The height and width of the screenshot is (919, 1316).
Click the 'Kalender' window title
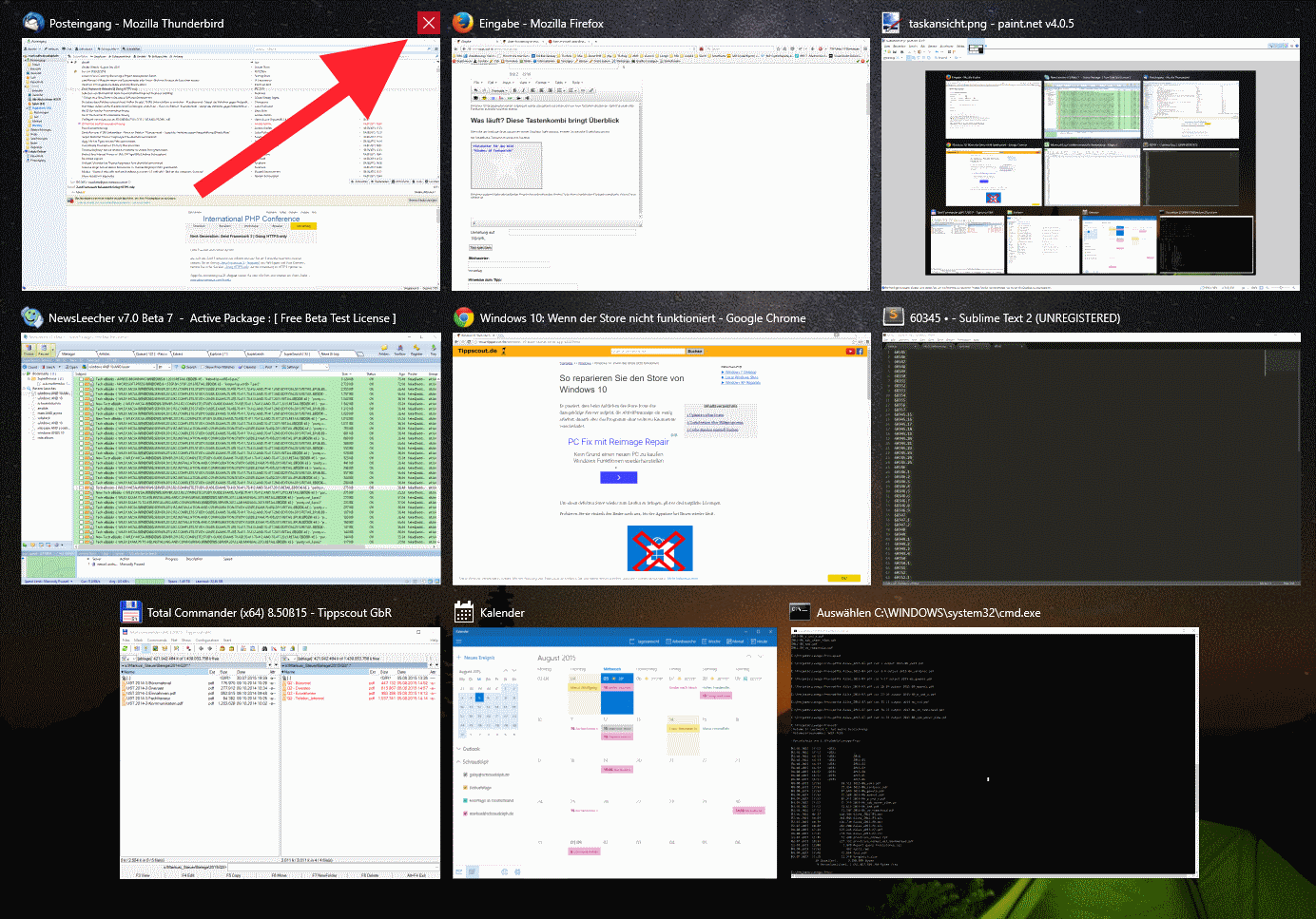point(502,613)
